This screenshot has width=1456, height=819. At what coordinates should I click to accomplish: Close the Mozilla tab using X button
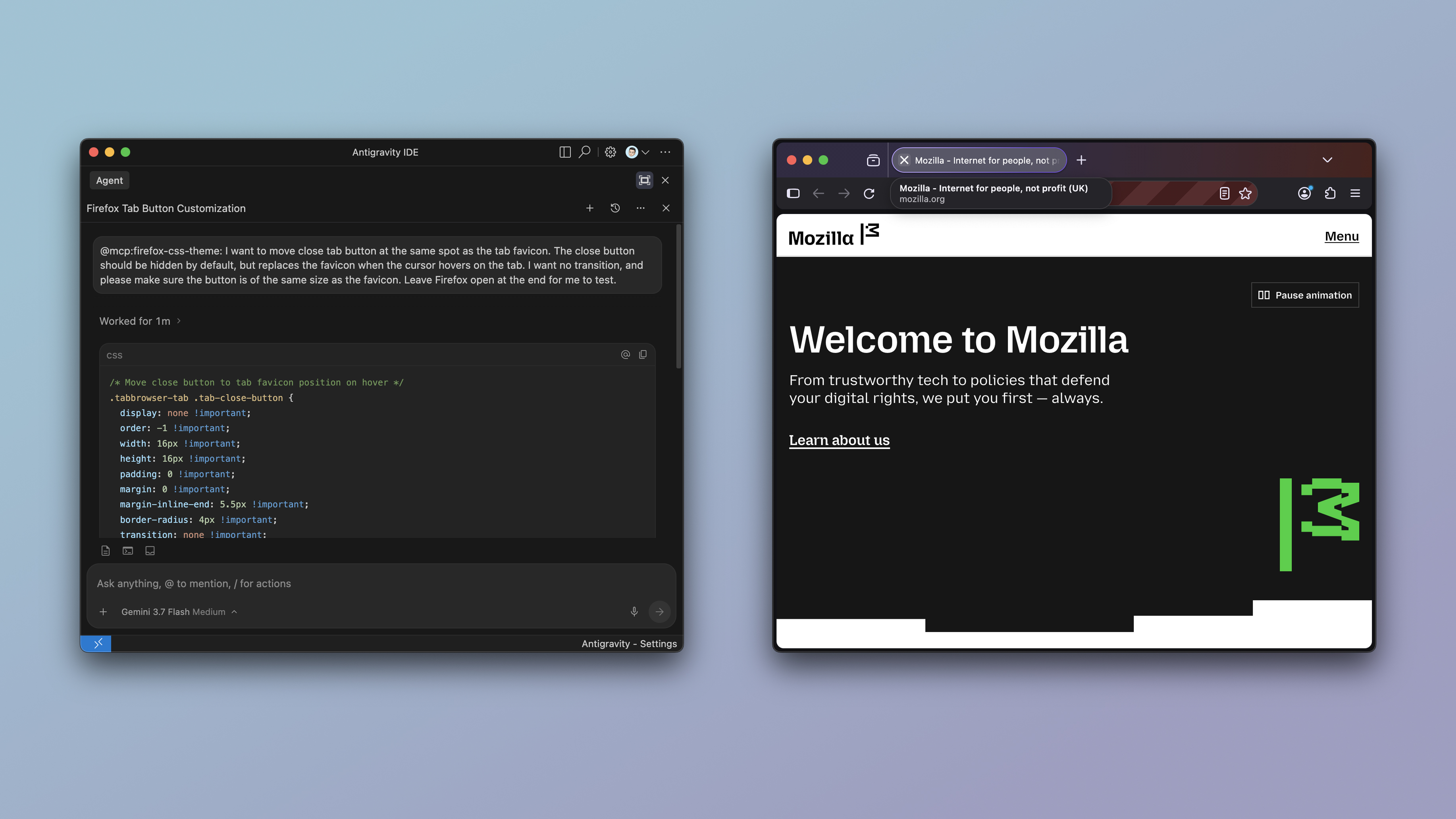904,160
